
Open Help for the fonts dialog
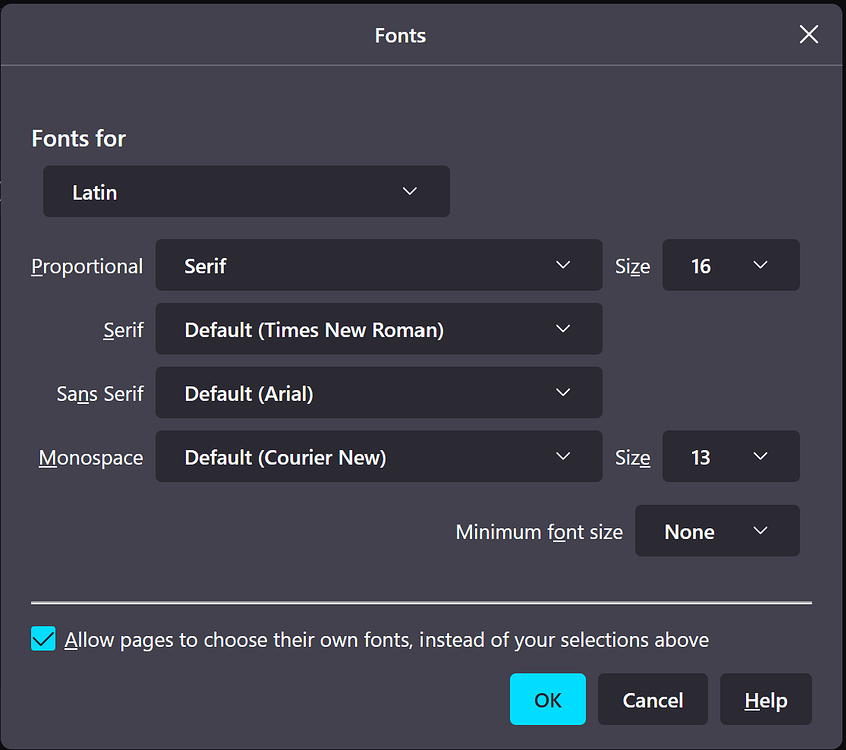click(x=765, y=700)
